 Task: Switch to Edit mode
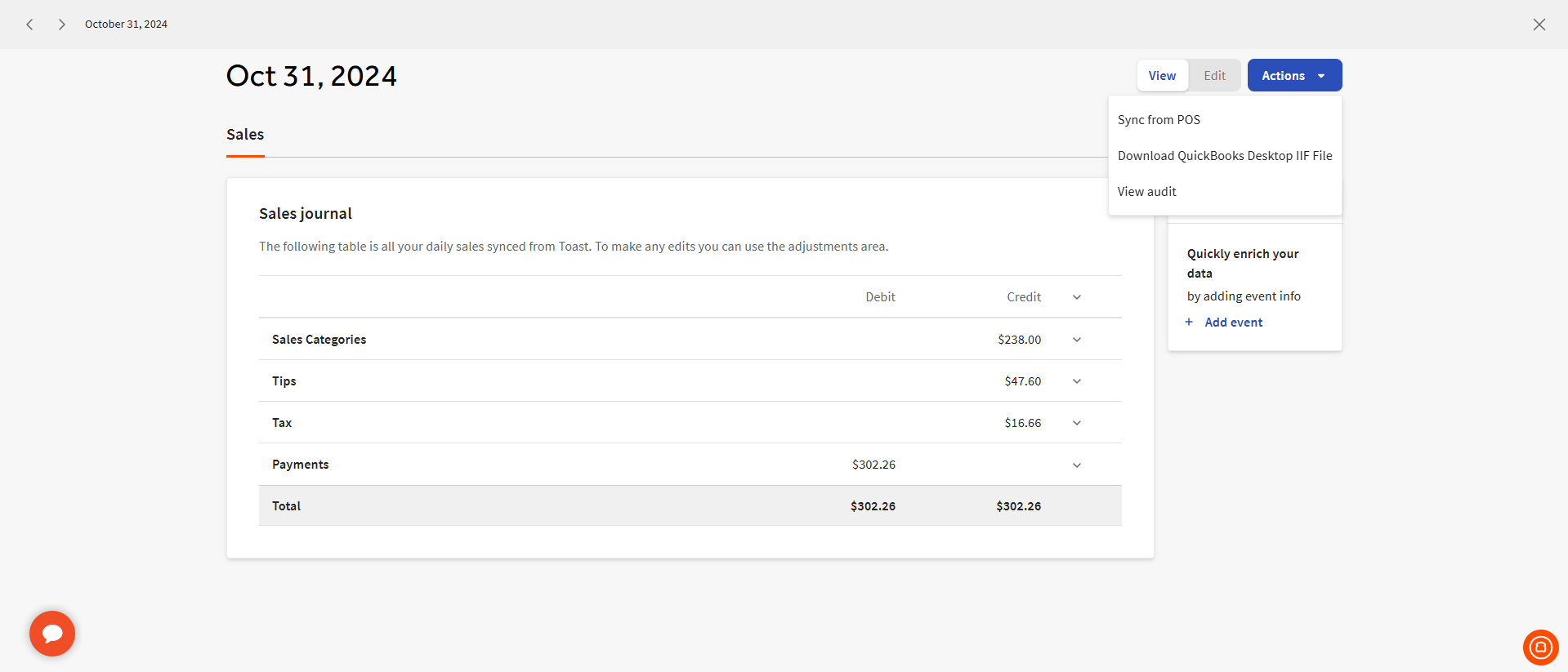pos(1214,76)
